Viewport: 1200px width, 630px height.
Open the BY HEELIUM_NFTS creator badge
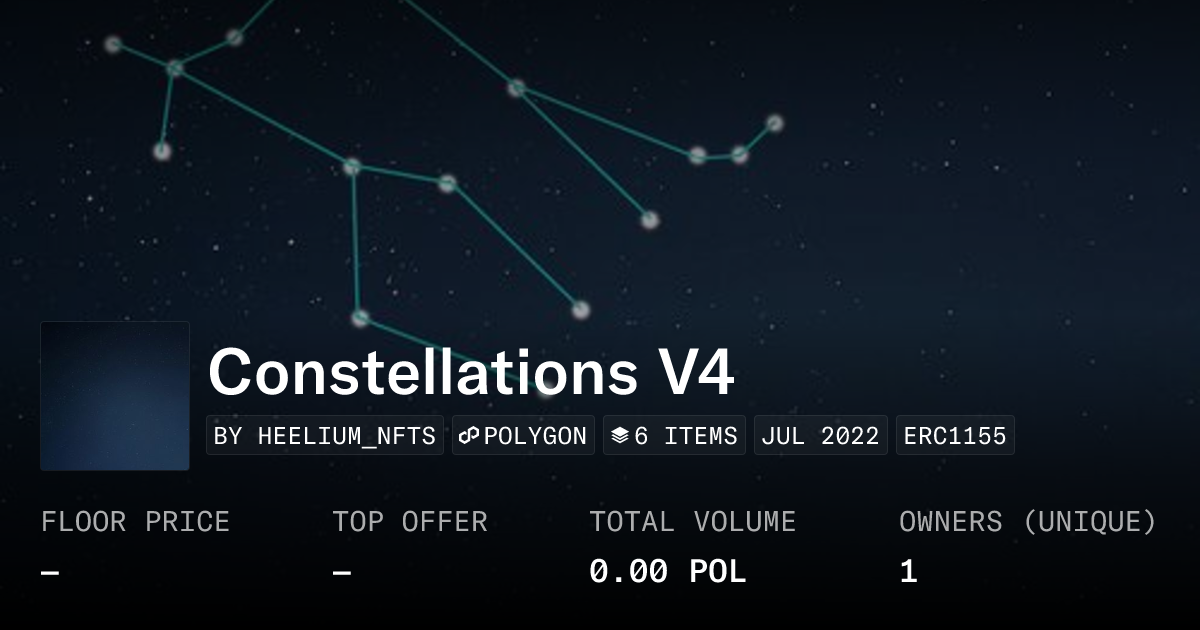[x=325, y=436]
